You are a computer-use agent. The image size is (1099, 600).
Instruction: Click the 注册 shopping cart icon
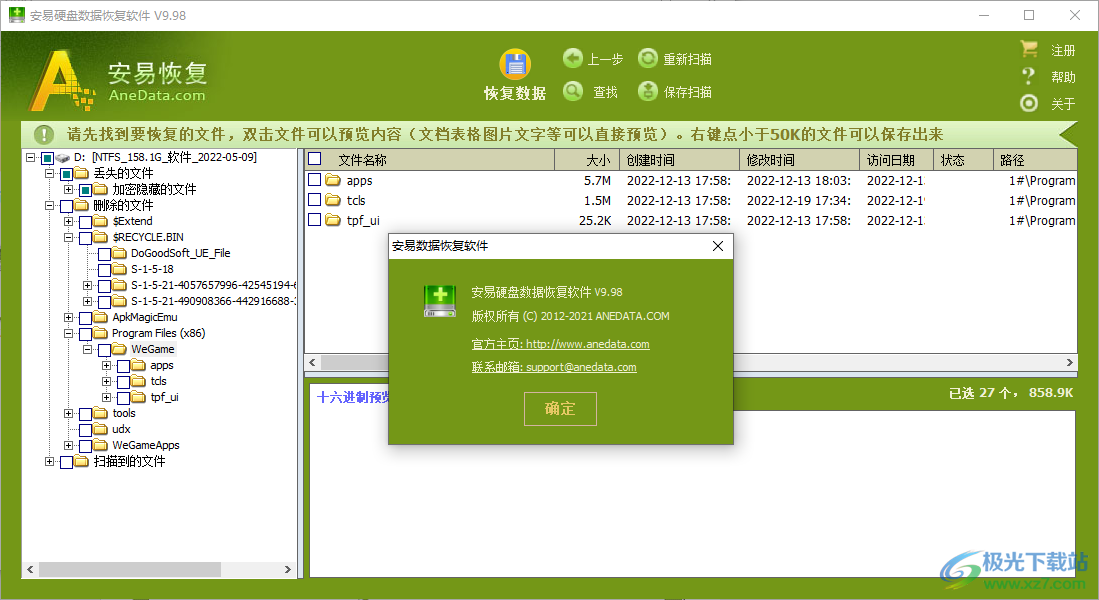[x=1029, y=49]
